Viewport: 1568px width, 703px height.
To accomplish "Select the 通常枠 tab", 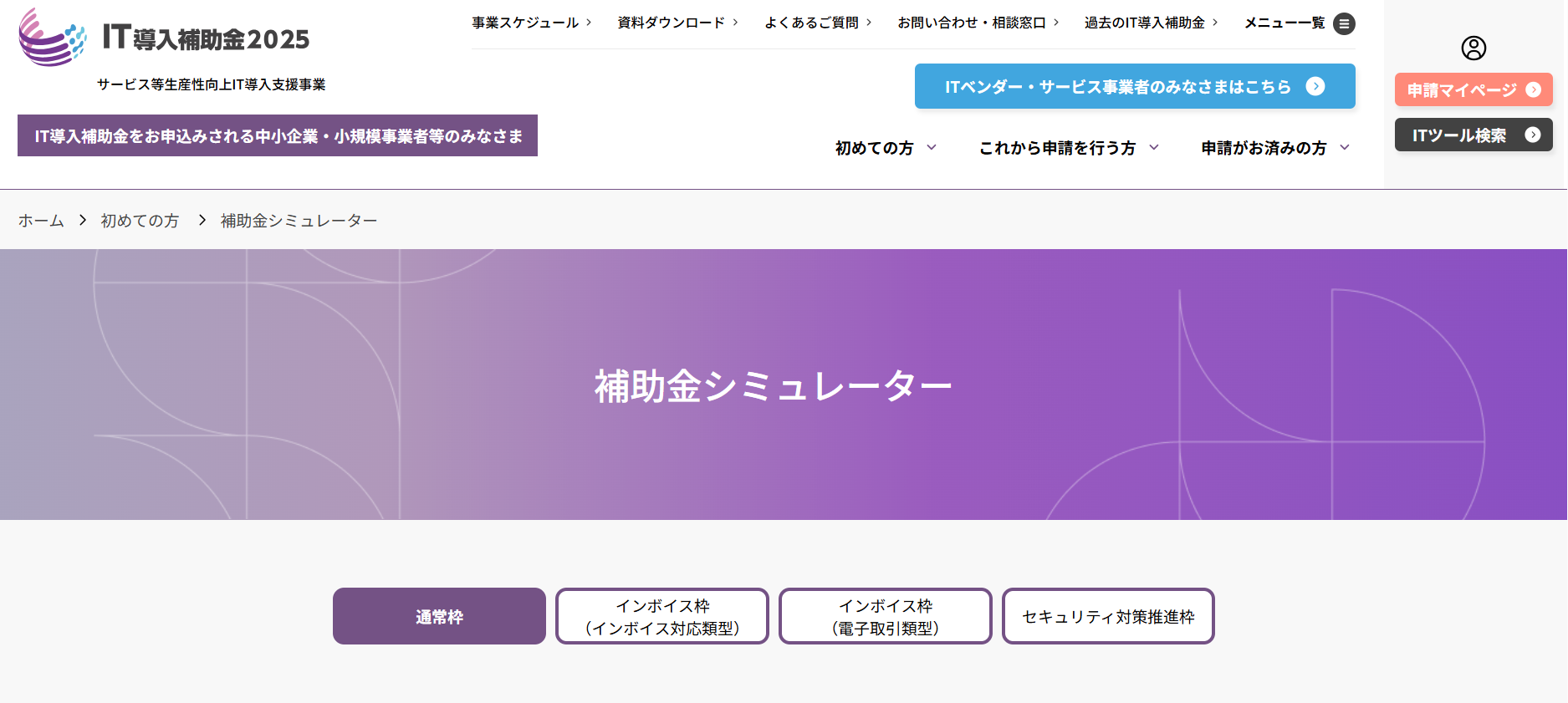I will click(x=439, y=616).
